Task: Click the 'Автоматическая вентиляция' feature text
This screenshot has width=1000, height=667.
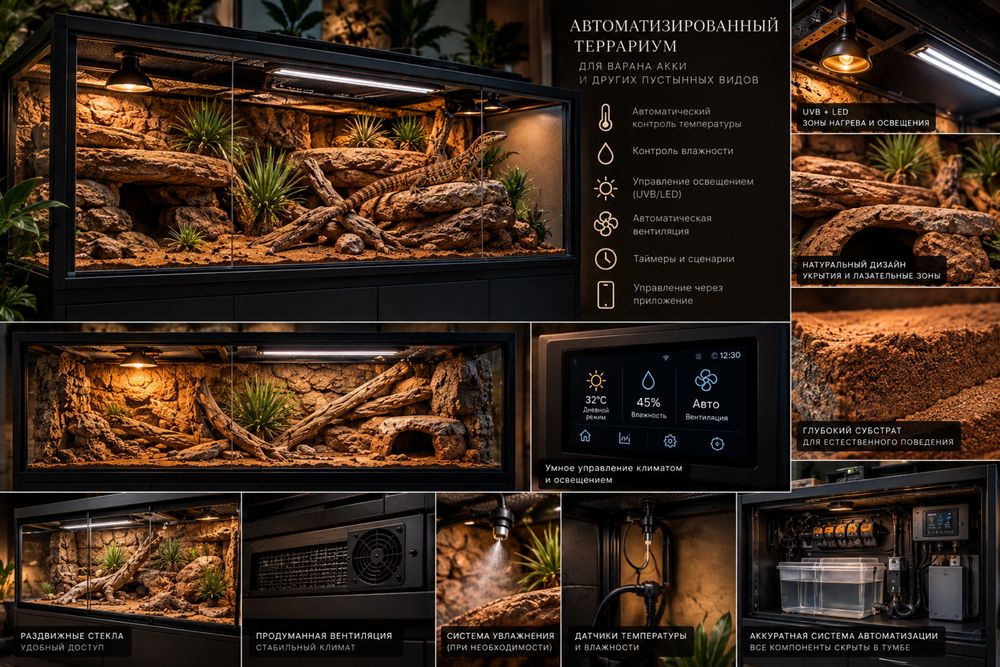Action: (x=672, y=224)
